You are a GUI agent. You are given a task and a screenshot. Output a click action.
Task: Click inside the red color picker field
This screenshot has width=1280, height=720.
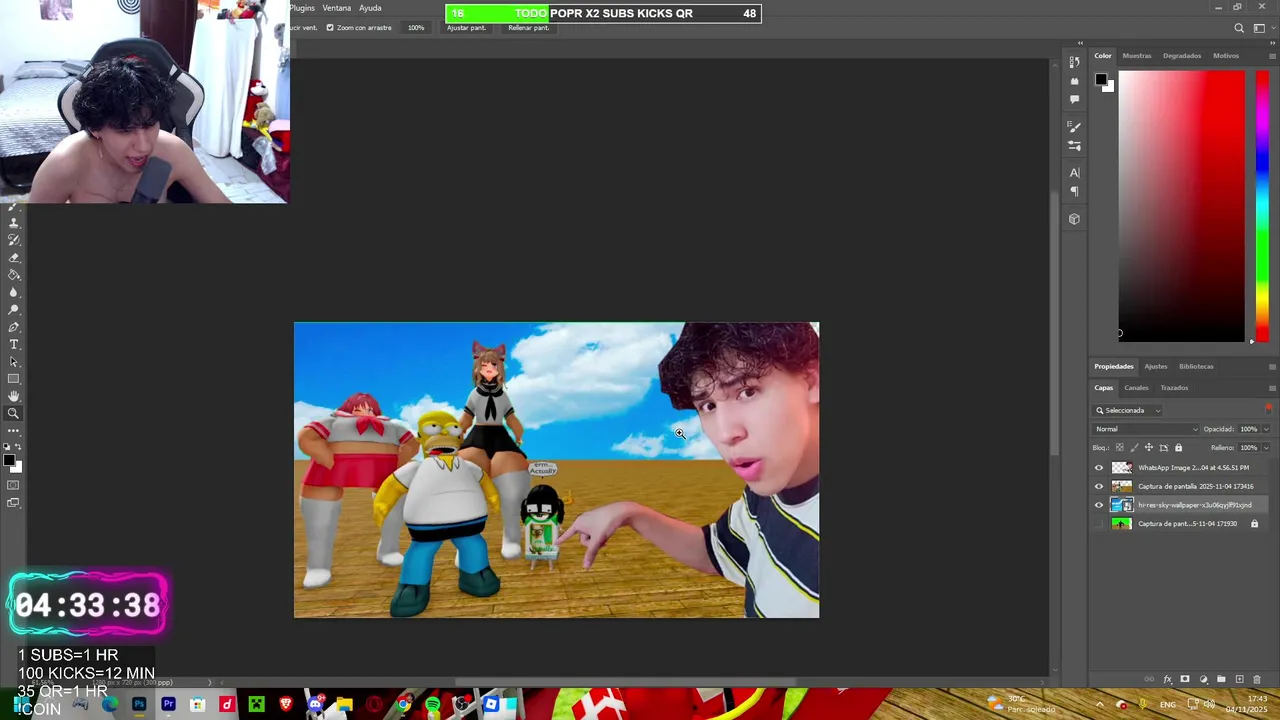tap(1181, 205)
